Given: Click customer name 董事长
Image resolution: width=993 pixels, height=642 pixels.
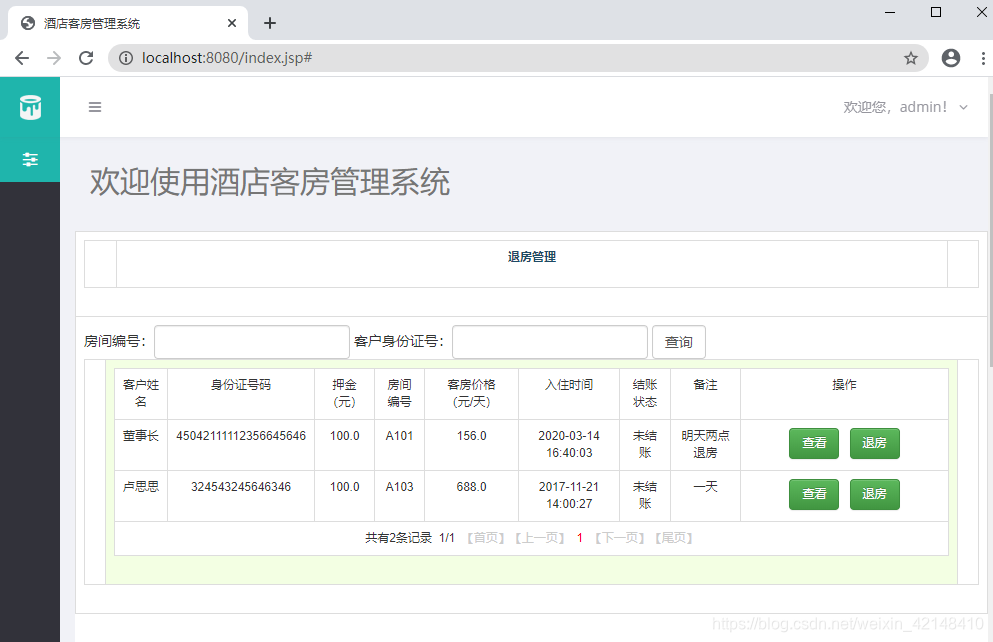Looking at the screenshot, I should [x=141, y=436].
